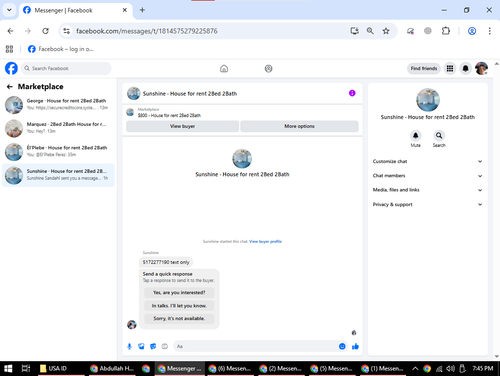The image size is (500, 376).
Task: Open the emoji picker in message box
Action: coord(342,346)
